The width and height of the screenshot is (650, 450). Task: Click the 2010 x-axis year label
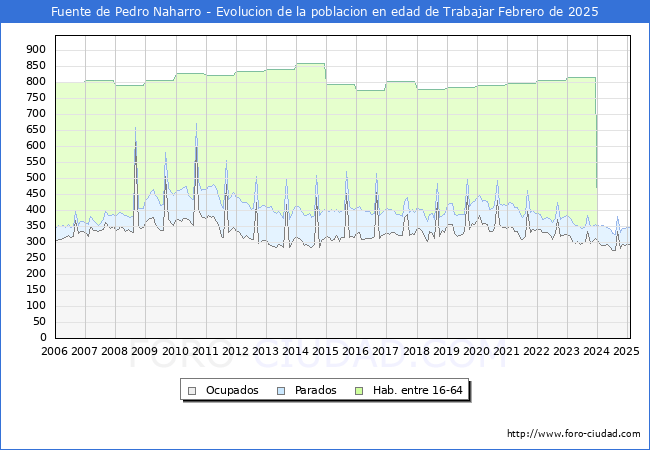175,351
